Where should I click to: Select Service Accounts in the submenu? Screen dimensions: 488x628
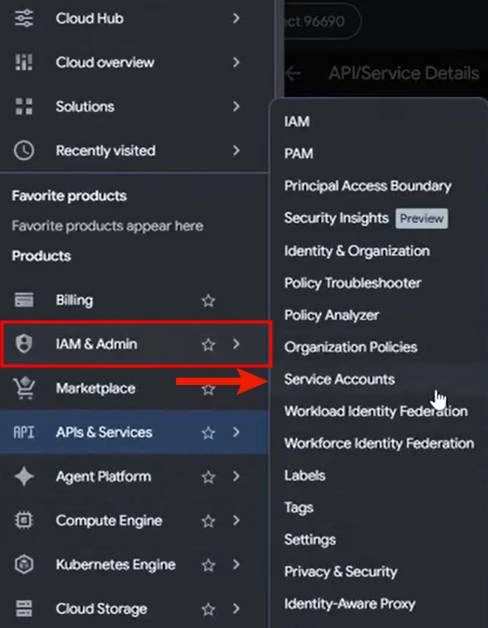(x=339, y=379)
